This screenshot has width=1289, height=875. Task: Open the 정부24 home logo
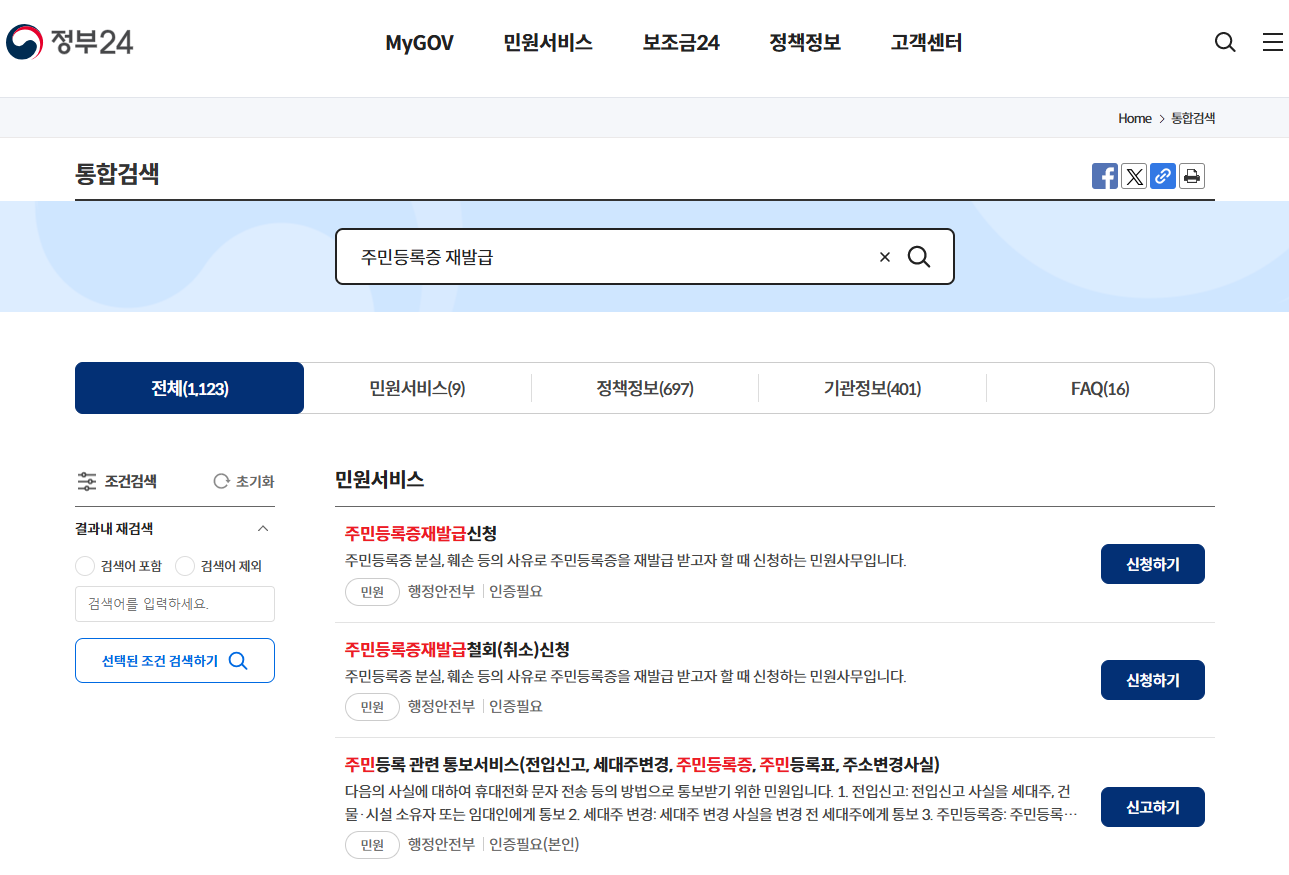(70, 42)
